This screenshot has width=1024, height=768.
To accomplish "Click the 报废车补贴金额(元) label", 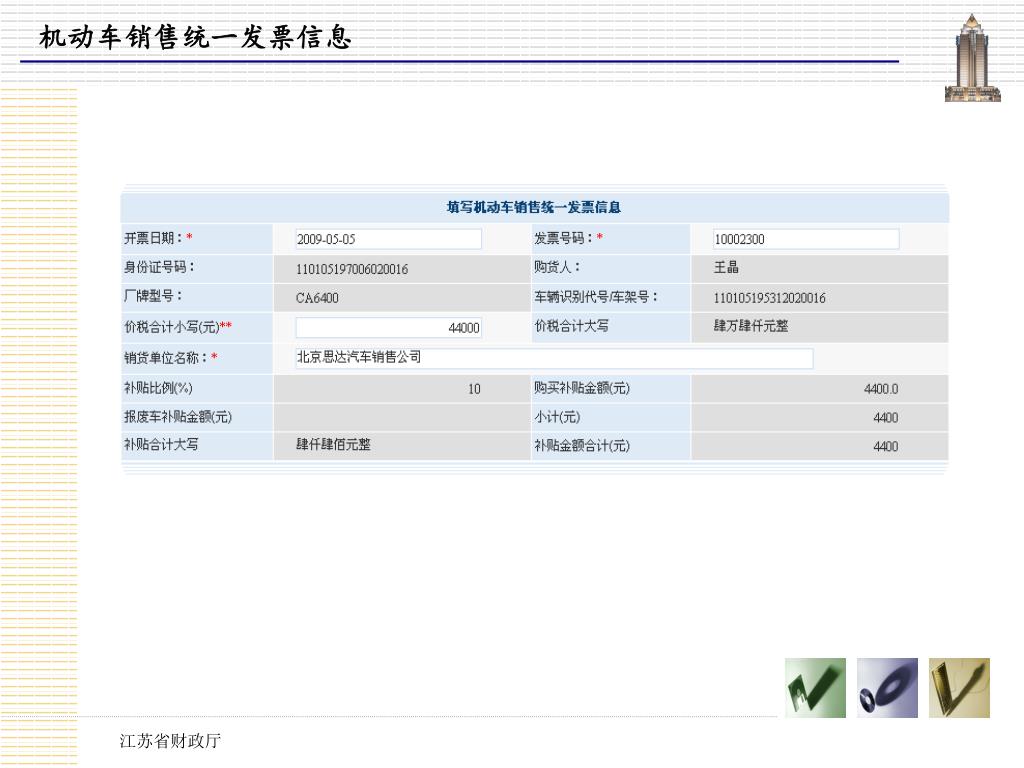I will (x=178, y=417).
